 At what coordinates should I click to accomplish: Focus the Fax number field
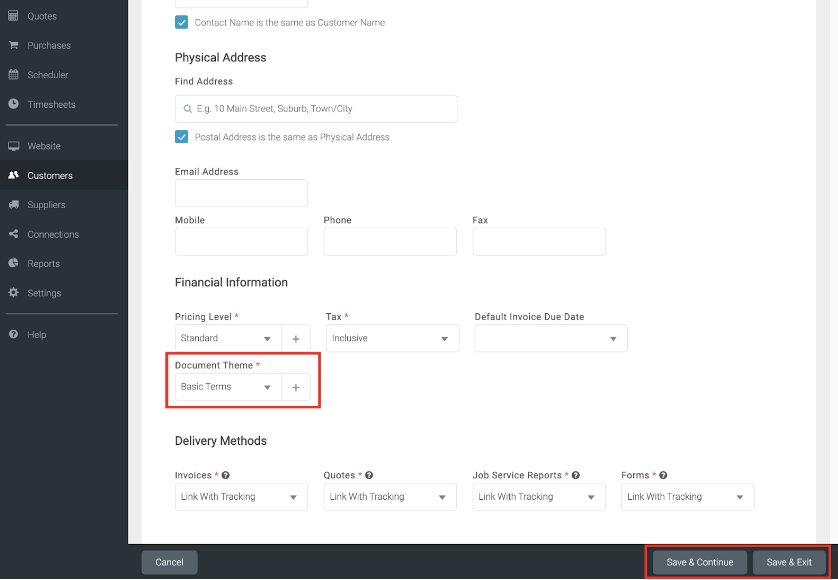(x=539, y=242)
